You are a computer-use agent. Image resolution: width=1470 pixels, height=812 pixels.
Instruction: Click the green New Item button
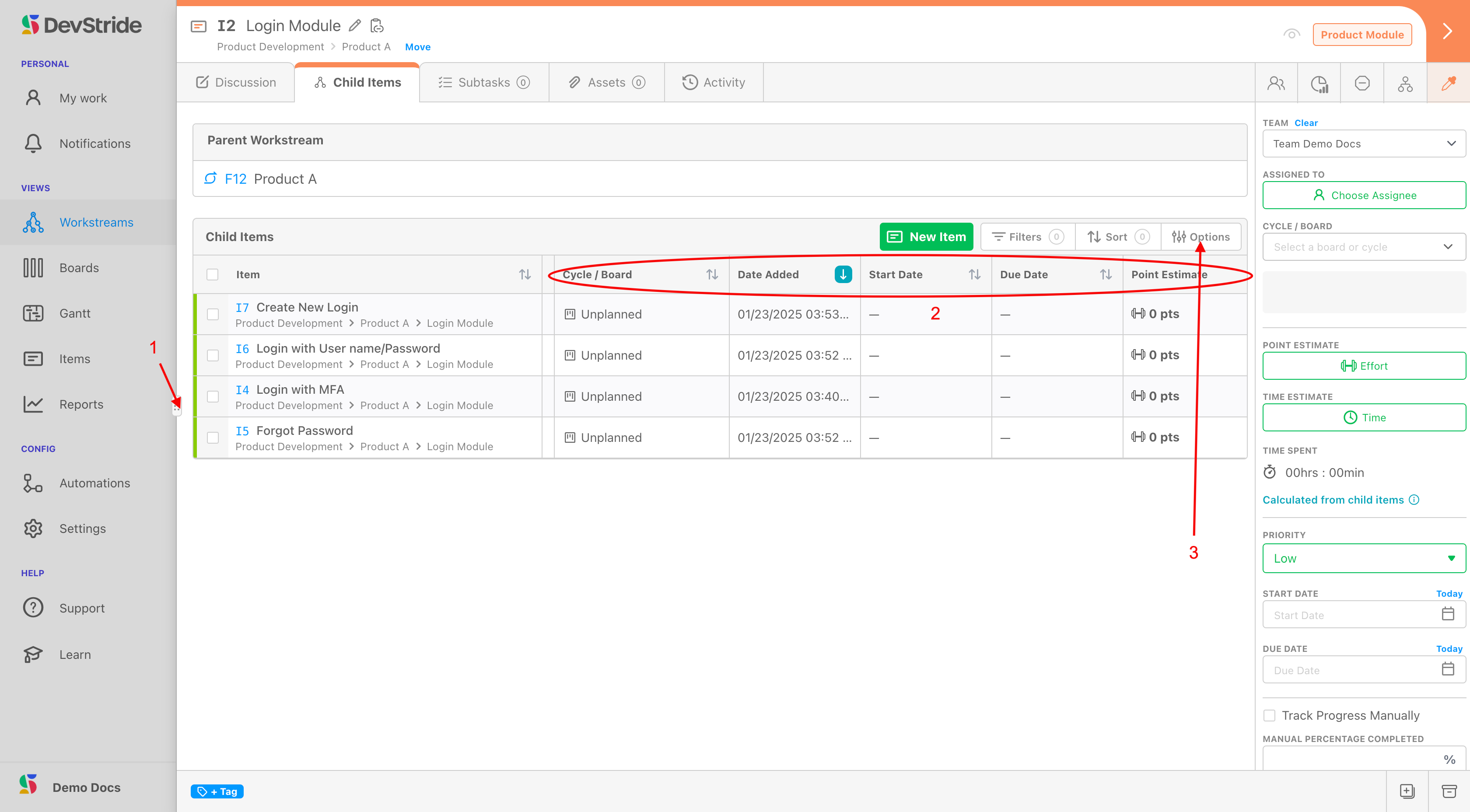coord(926,237)
